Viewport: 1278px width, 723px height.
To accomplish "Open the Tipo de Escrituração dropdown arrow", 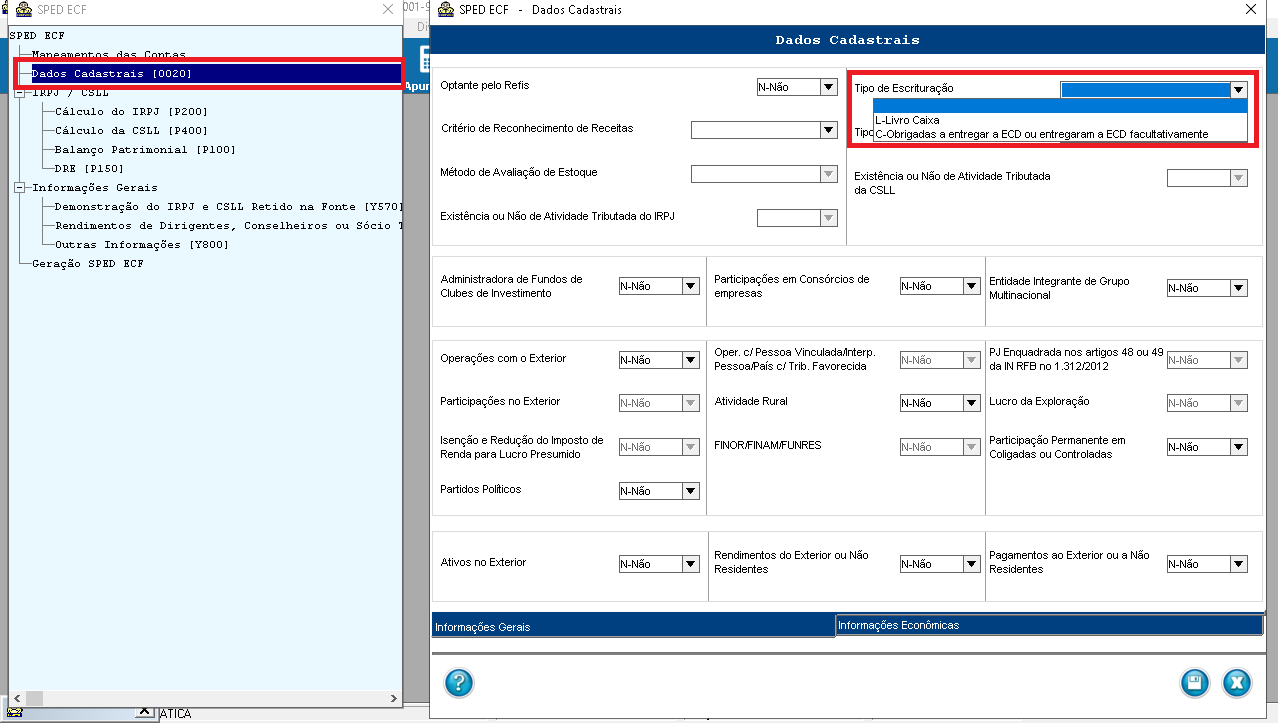I will tap(1239, 90).
